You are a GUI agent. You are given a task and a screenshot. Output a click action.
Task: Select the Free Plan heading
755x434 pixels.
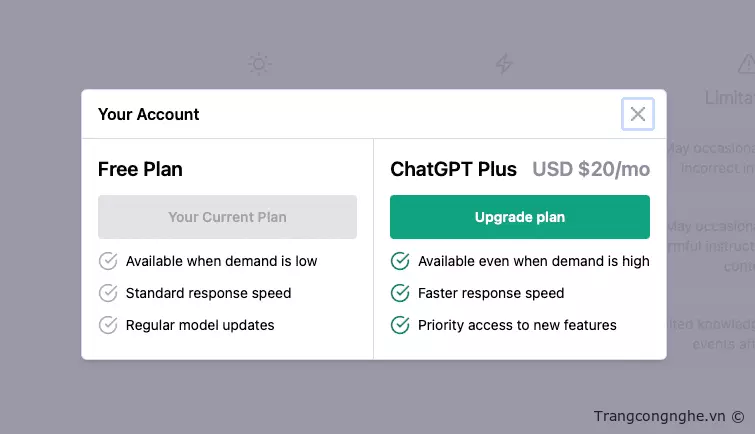tap(140, 169)
